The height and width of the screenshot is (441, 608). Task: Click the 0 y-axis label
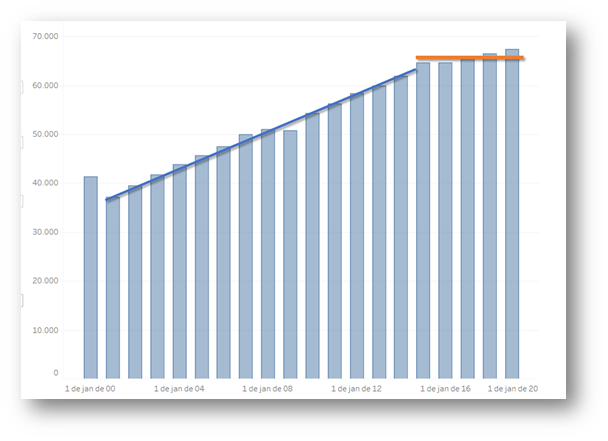point(55,373)
